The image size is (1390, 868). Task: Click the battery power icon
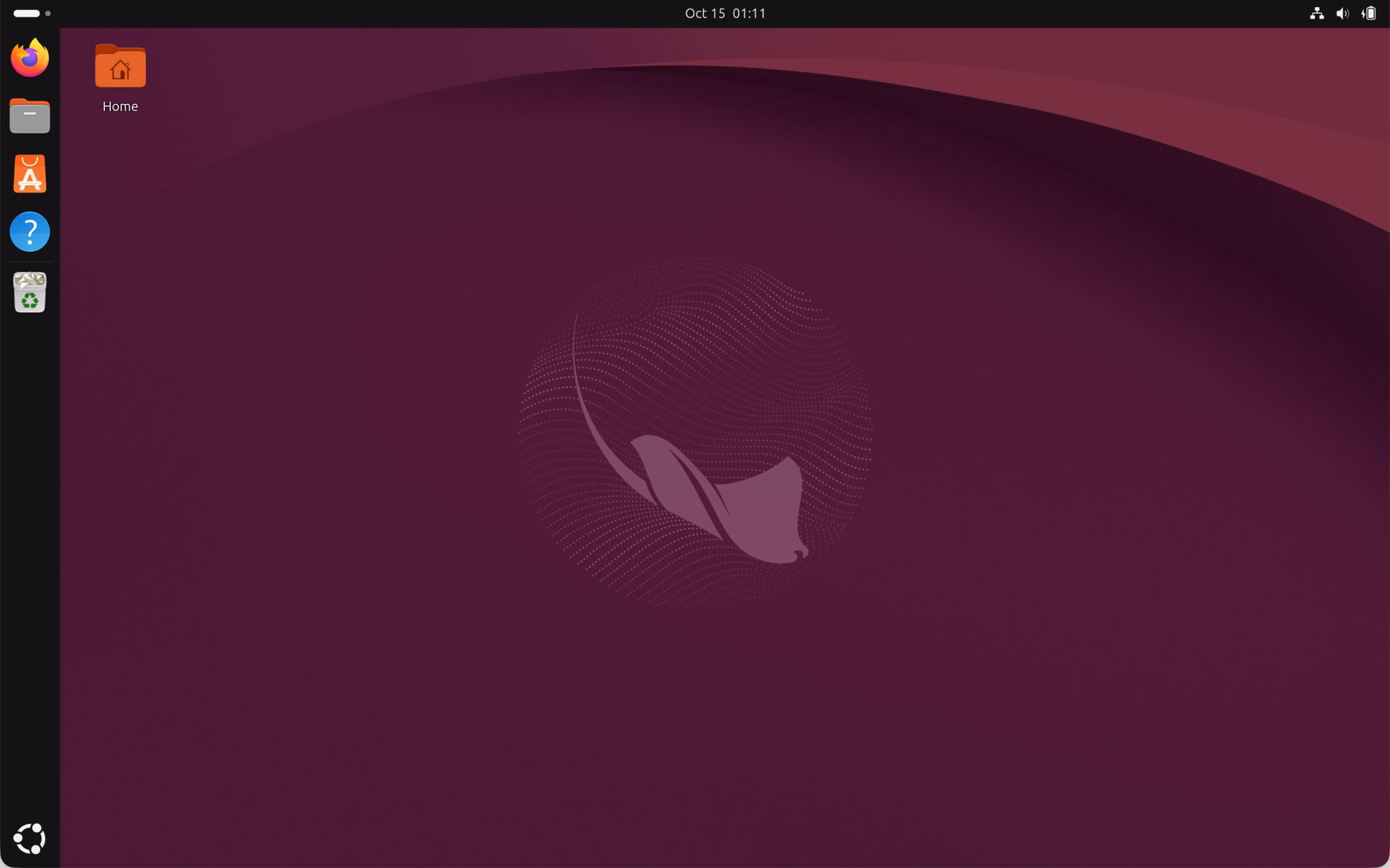click(x=1368, y=13)
